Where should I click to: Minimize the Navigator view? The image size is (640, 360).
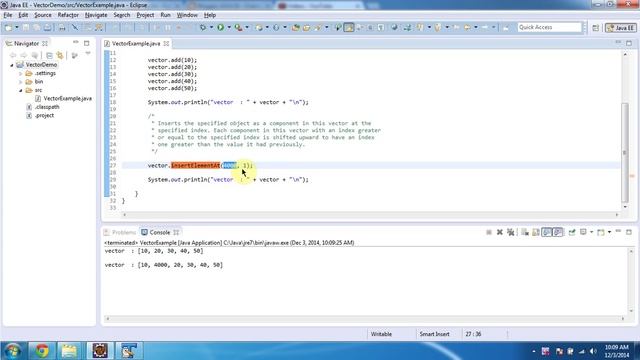[x=76, y=42]
